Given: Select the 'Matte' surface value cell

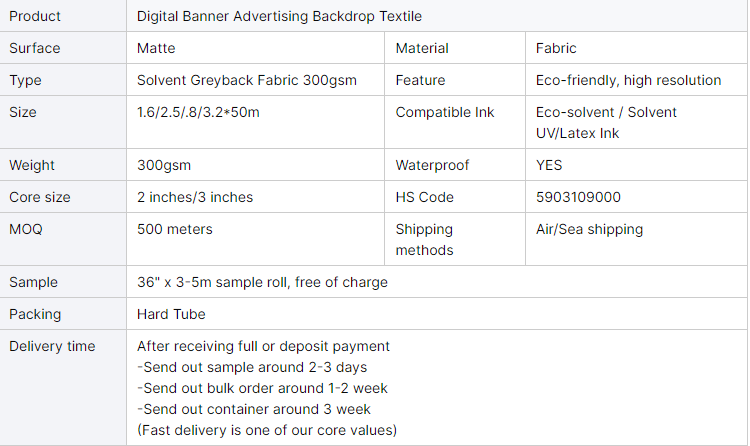Looking at the screenshot, I should coord(157,48).
